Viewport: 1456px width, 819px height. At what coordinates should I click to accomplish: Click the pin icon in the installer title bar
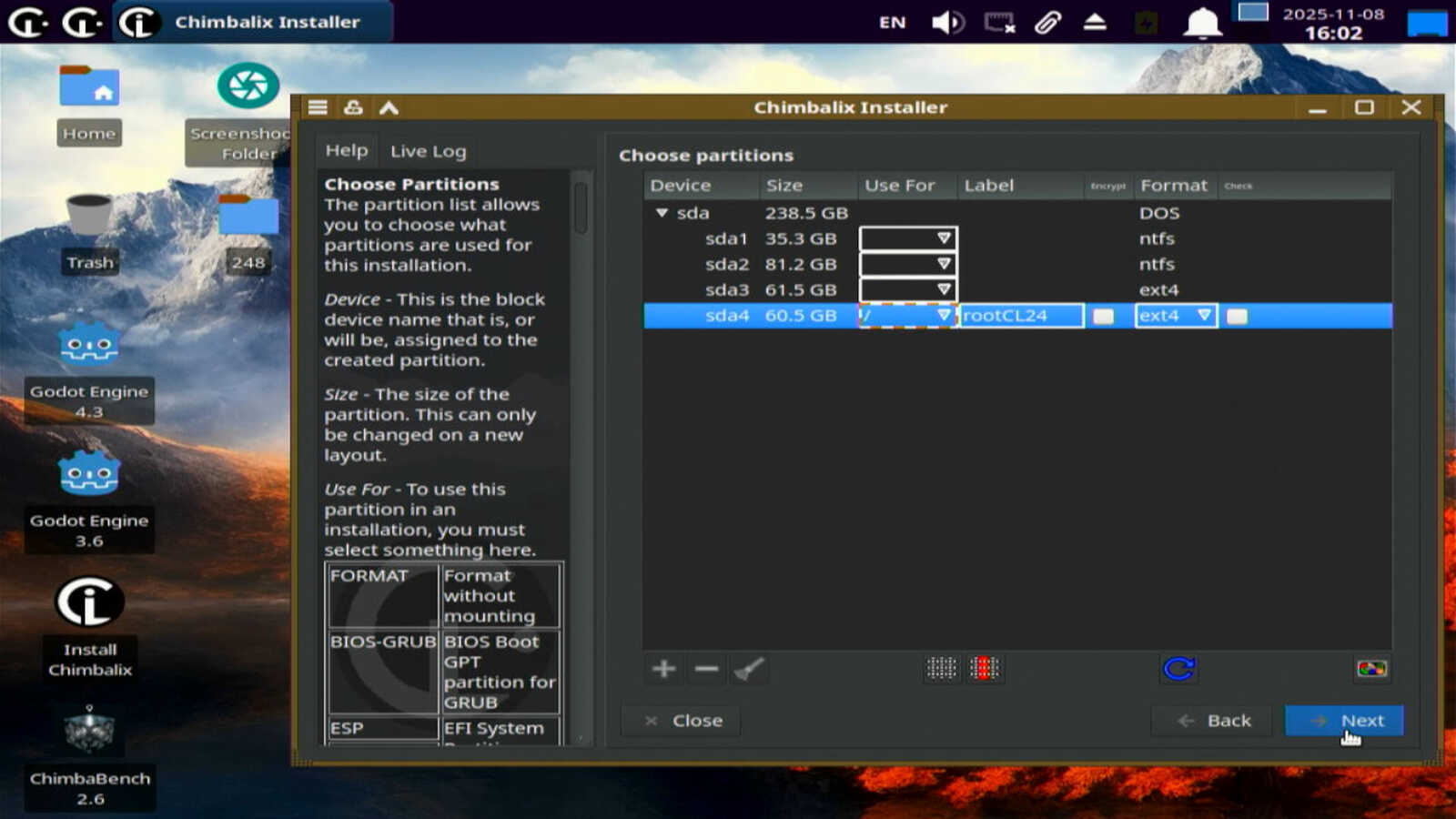(353, 107)
